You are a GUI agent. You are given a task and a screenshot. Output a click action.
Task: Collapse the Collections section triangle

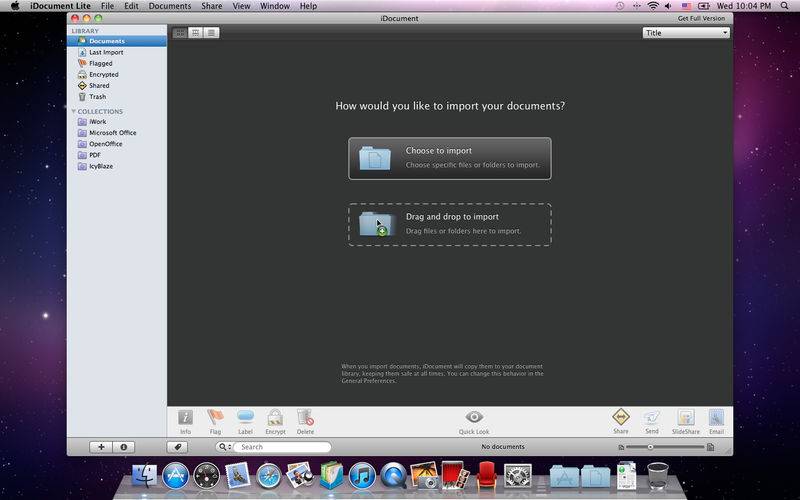tap(74, 111)
